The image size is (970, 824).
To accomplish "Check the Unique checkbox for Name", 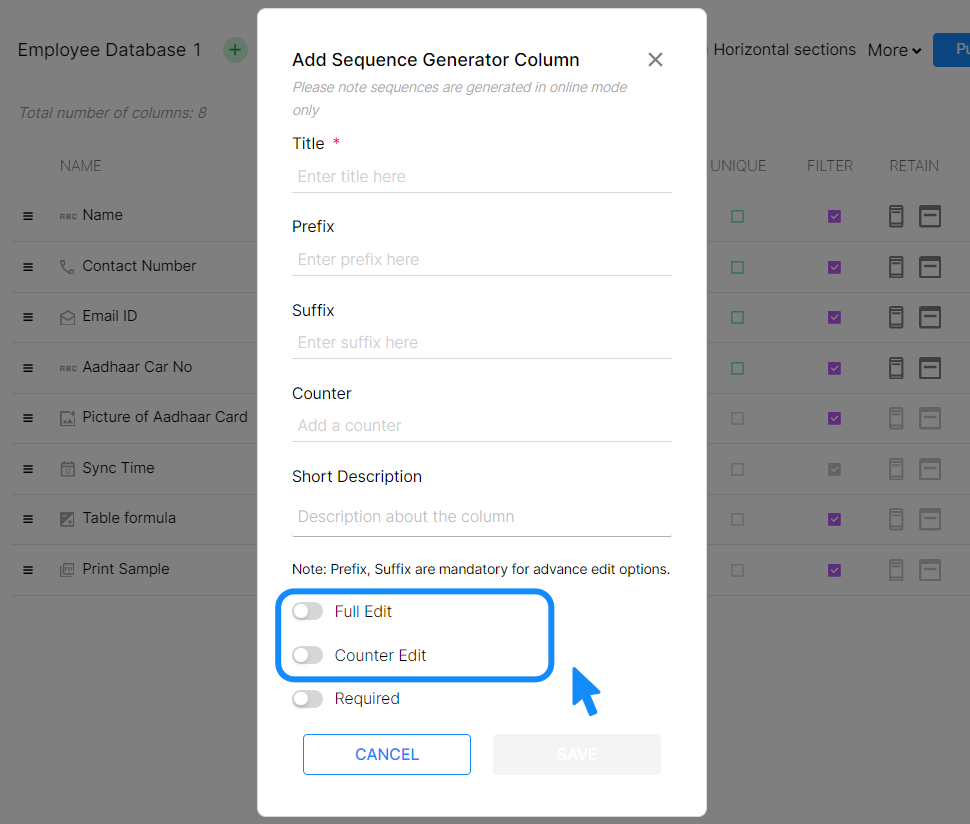I will pyautogui.click(x=737, y=216).
